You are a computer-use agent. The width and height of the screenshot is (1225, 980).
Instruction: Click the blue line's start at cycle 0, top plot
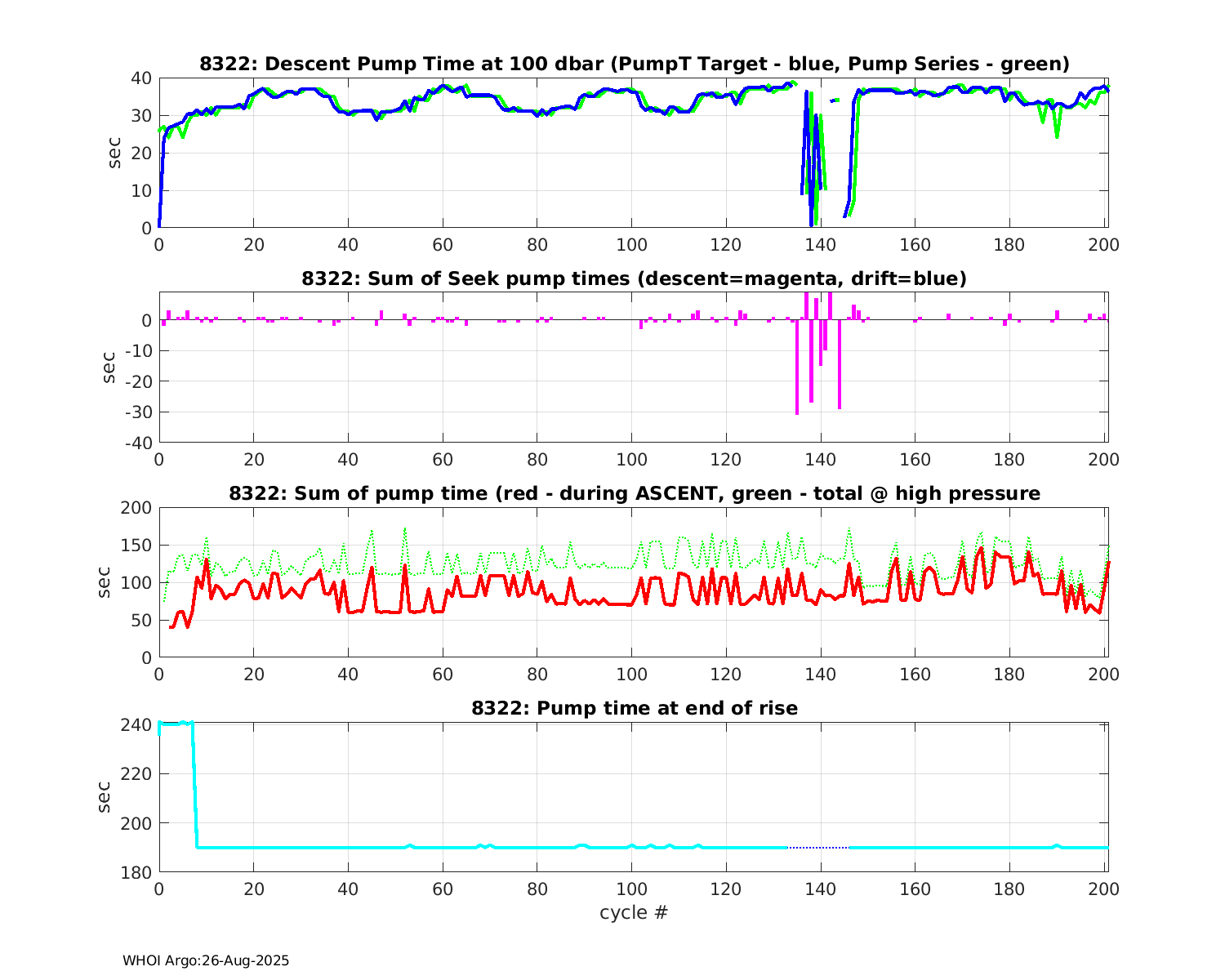160,220
